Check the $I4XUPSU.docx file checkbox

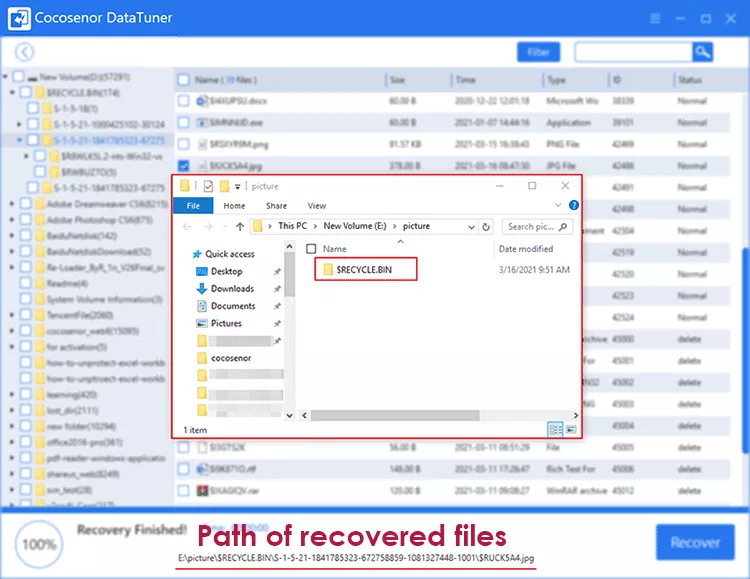pyautogui.click(x=184, y=101)
